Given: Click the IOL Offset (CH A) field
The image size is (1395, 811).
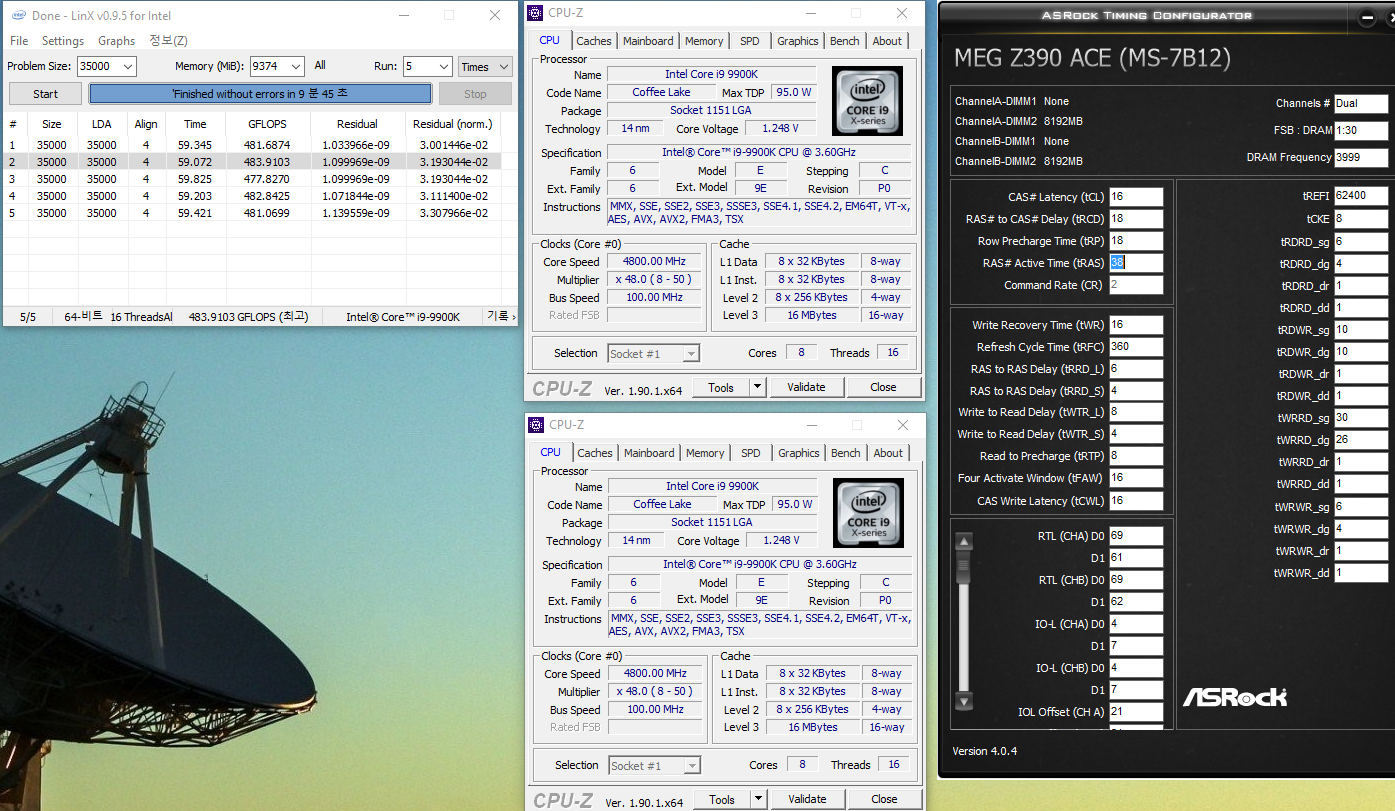Looking at the screenshot, I should (x=1136, y=712).
